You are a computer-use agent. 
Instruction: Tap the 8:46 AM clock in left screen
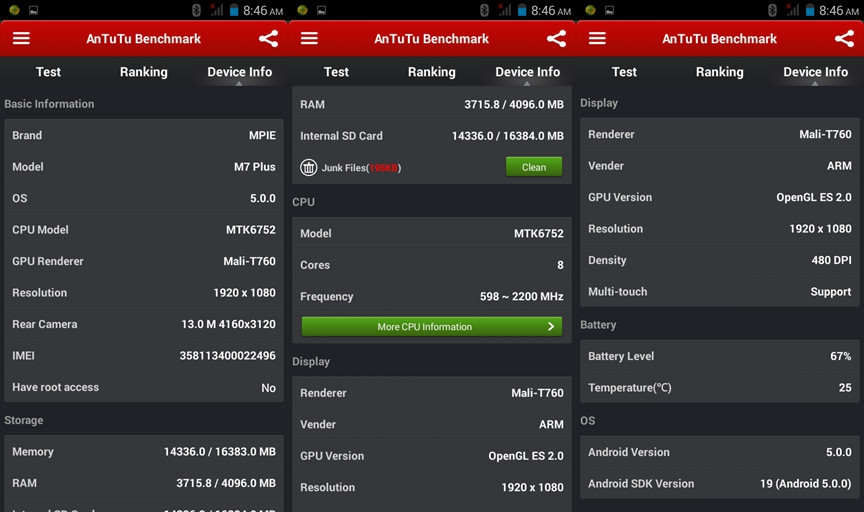pos(263,10)
